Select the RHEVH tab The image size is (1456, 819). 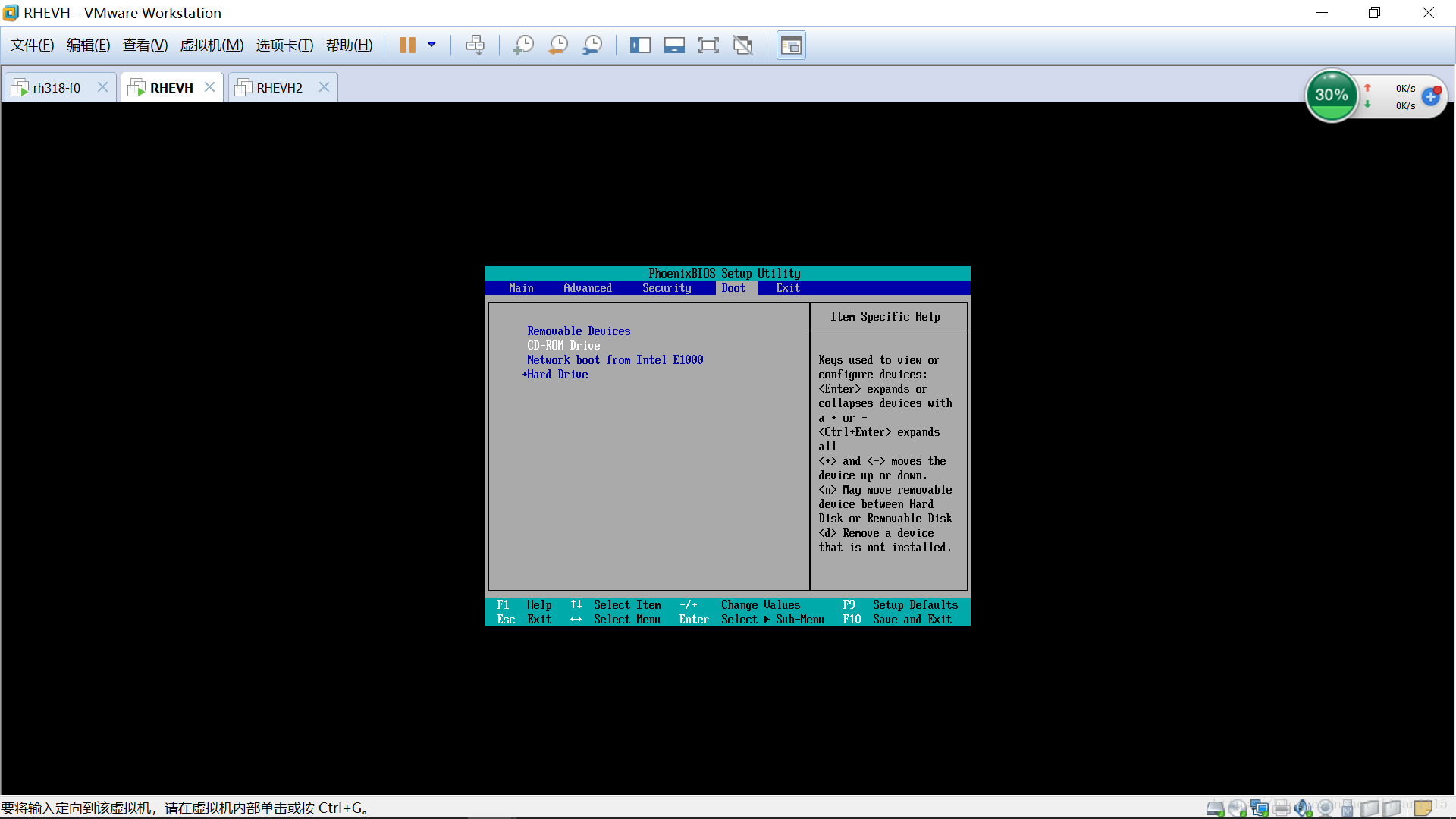171,88
